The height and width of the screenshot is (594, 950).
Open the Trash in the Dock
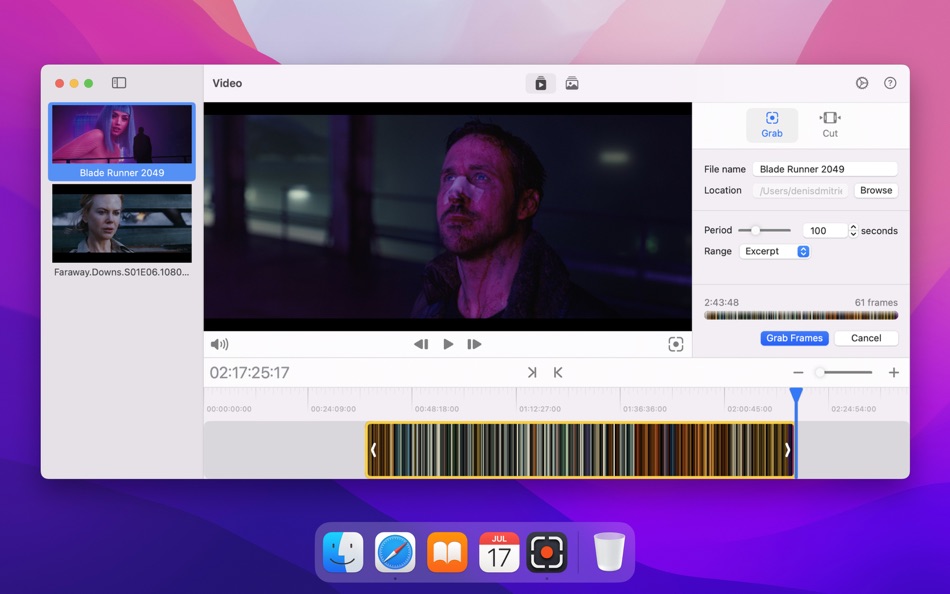coord(609,552)
